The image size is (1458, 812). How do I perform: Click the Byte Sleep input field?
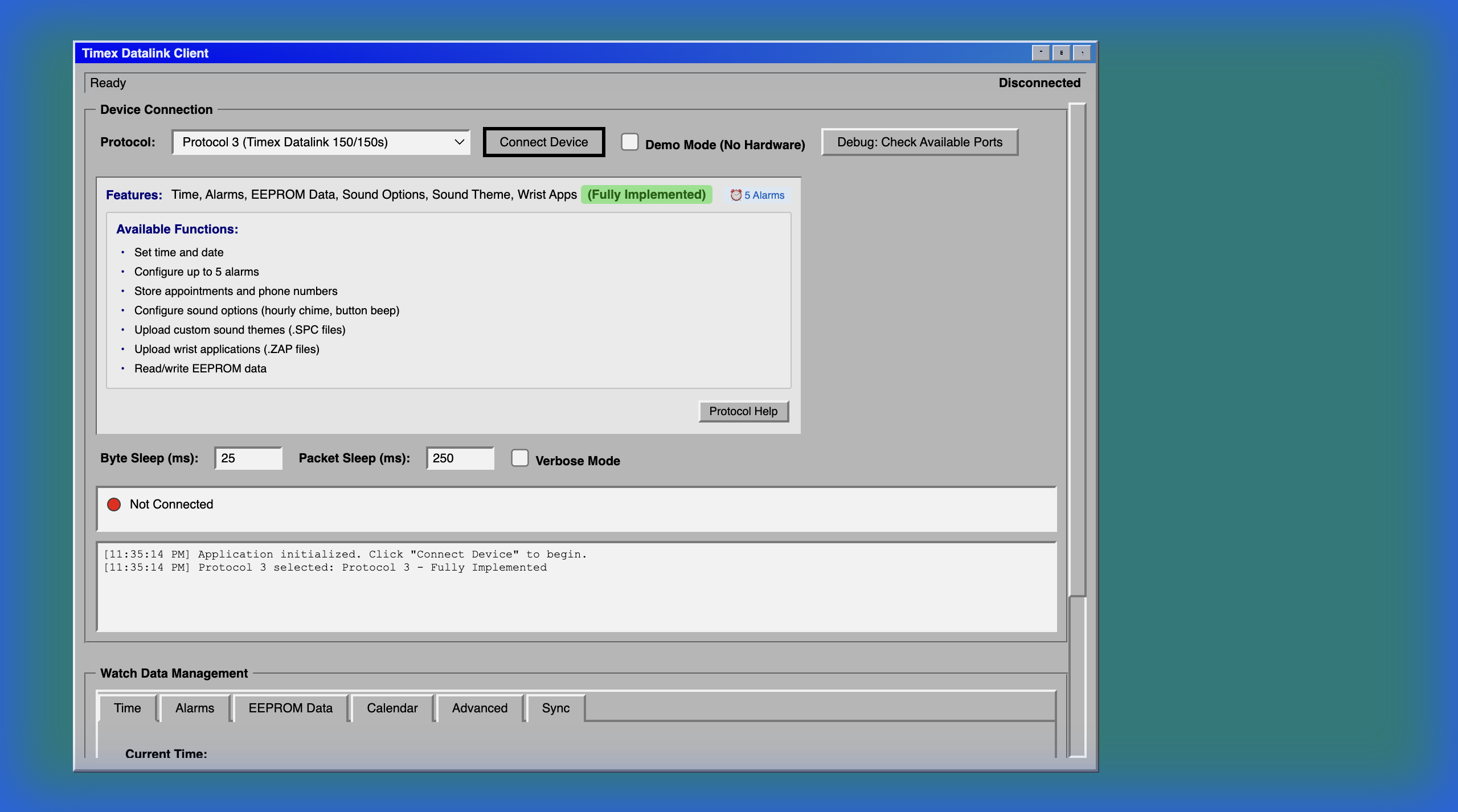coord(248,458)
